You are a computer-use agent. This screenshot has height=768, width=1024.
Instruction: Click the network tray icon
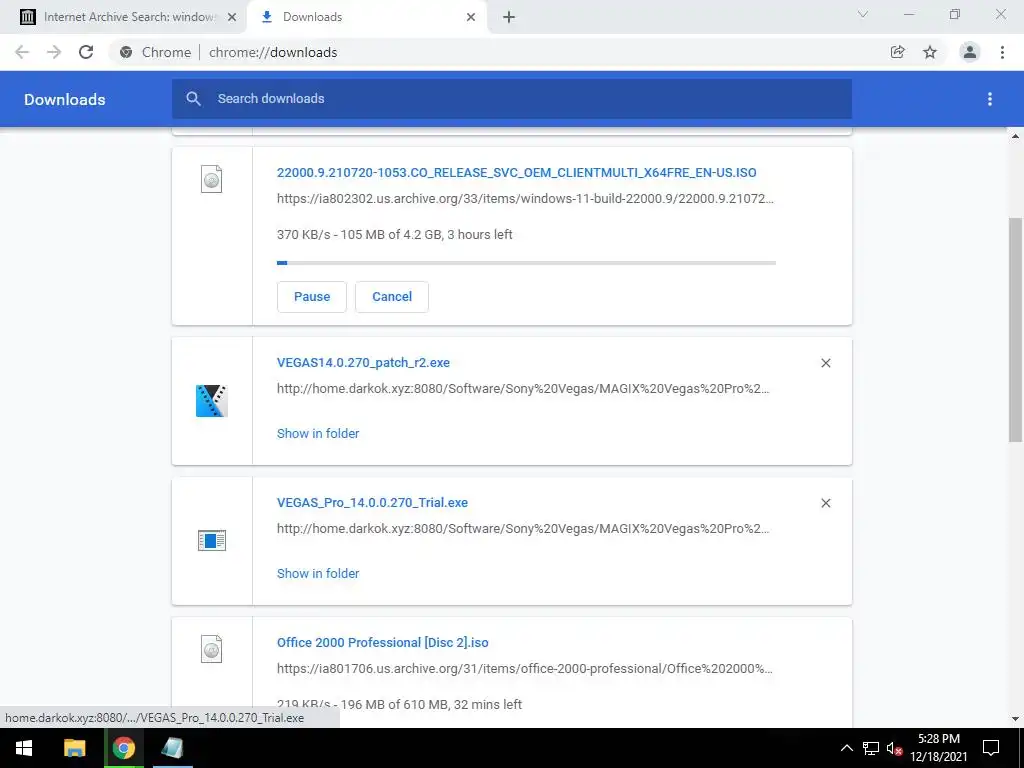[x=870, y=748]
